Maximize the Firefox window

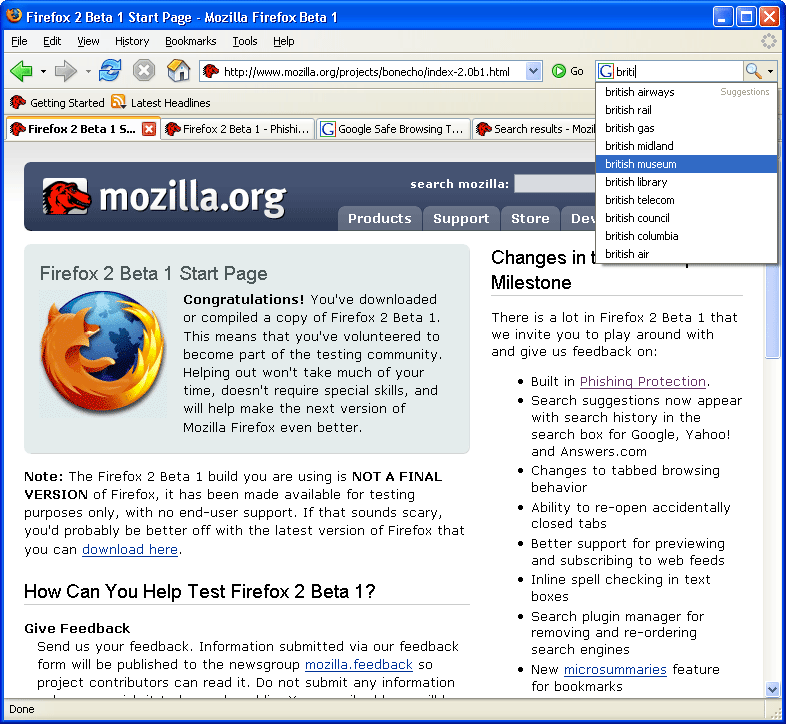coord(746,17)
